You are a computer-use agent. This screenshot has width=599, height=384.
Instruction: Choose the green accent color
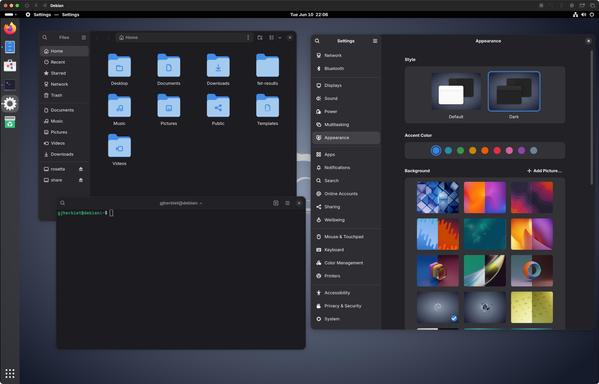click(x=460, y=151)
